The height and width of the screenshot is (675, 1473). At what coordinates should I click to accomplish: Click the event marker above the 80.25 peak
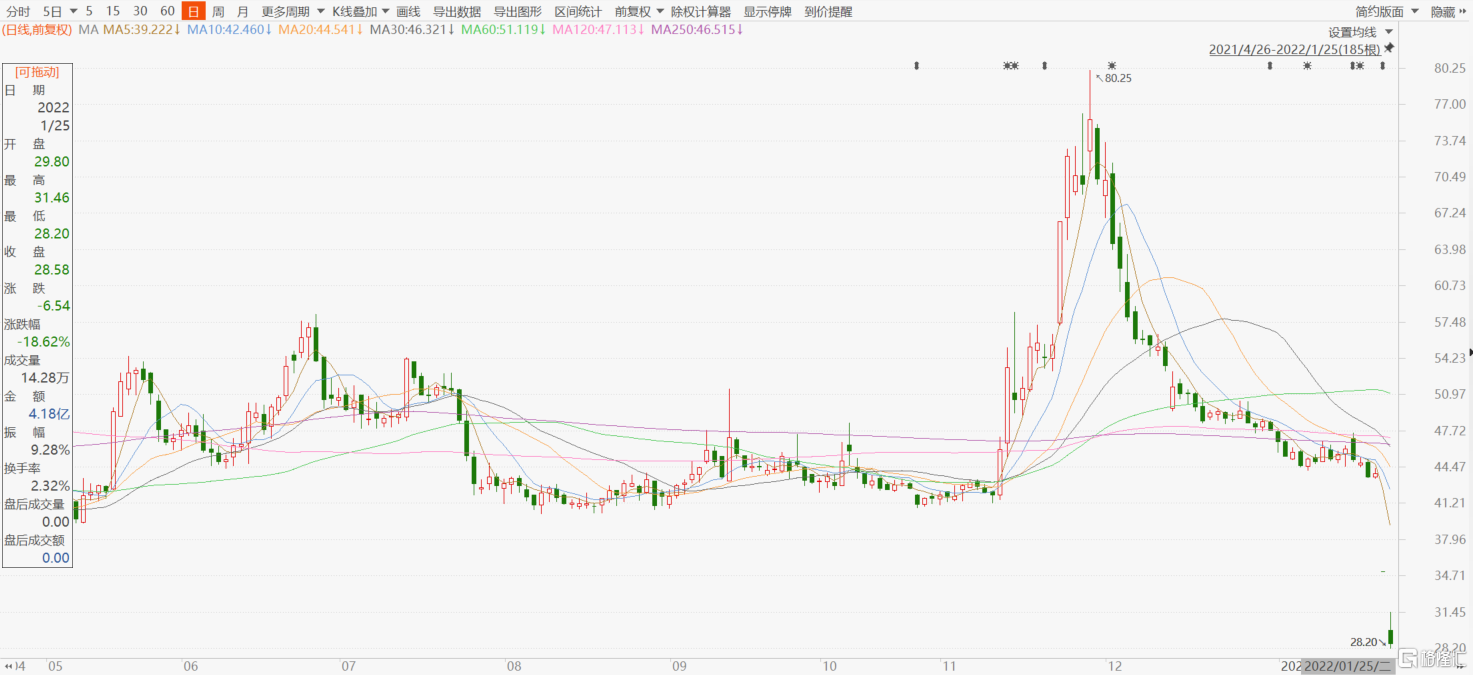(x=1111, y=66)
